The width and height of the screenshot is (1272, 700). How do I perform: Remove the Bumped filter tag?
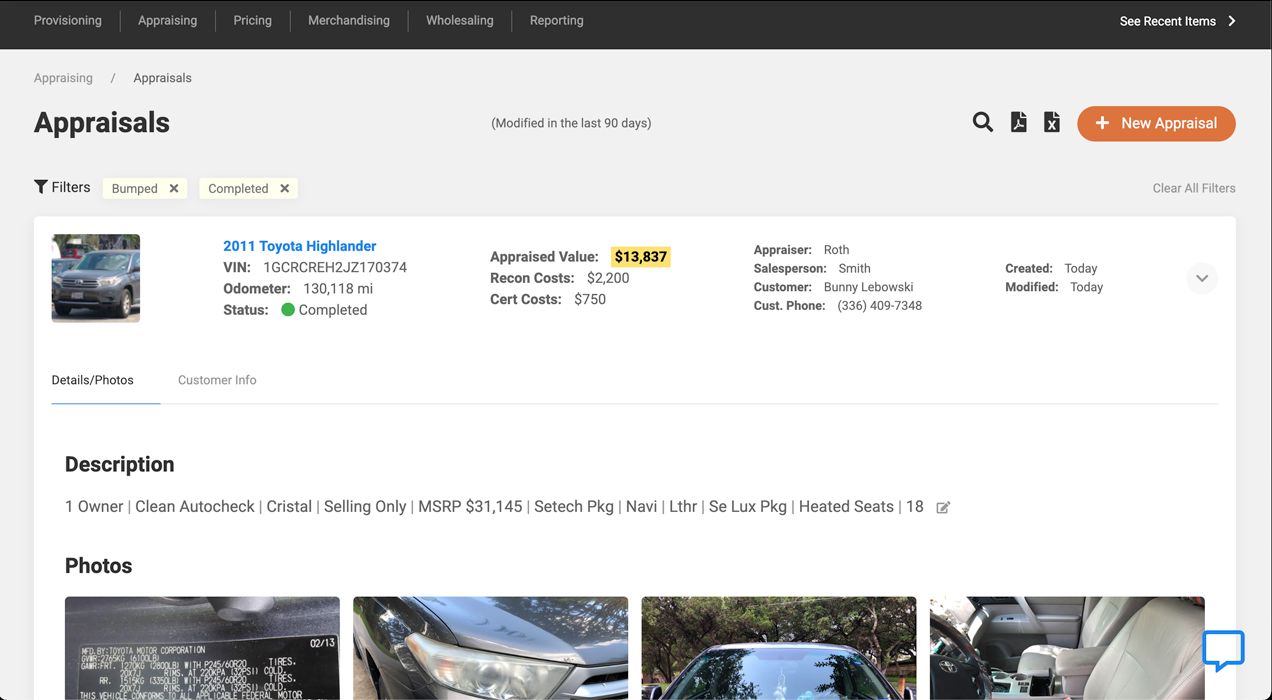(174, 188)
